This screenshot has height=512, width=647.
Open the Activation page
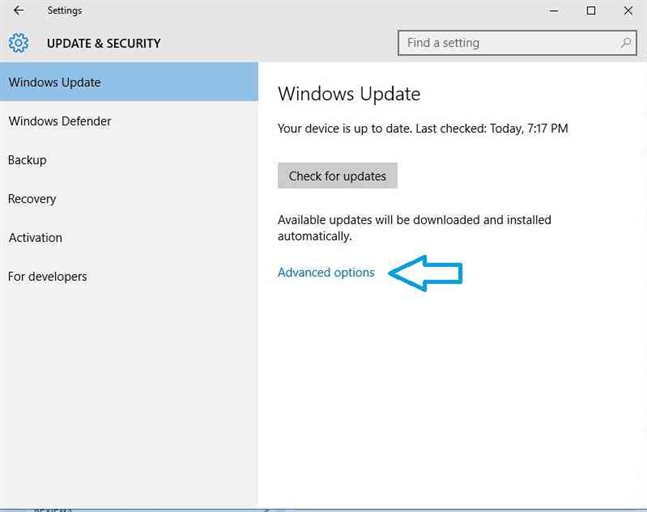(129, 238)
